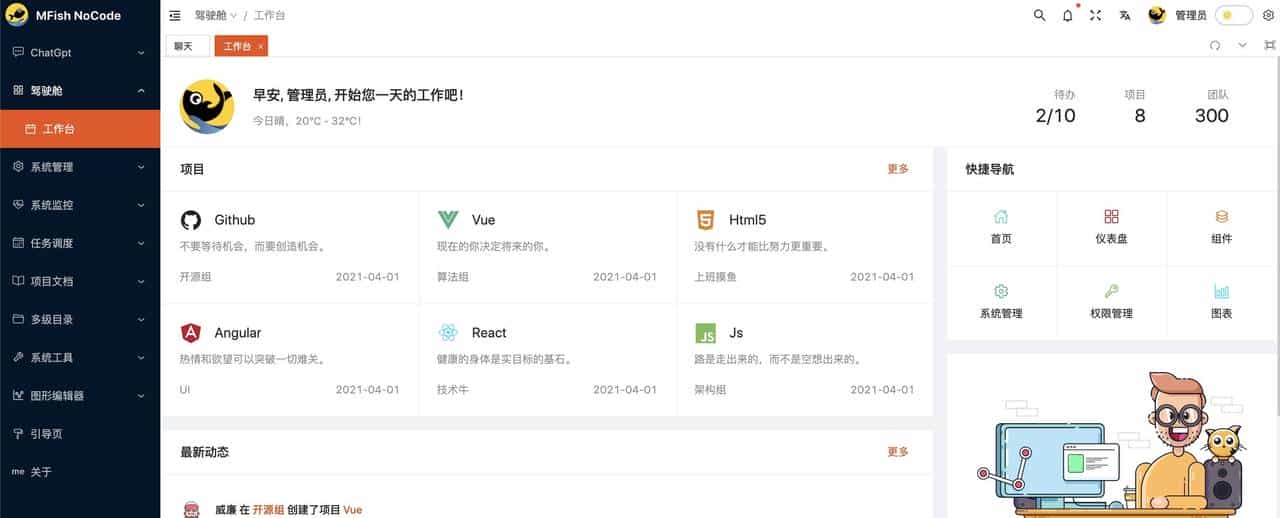The width and height of the screenshot is (1280, 518).
Task: Click the 工作台 breadcrumb text
Action: click(270, 16)
